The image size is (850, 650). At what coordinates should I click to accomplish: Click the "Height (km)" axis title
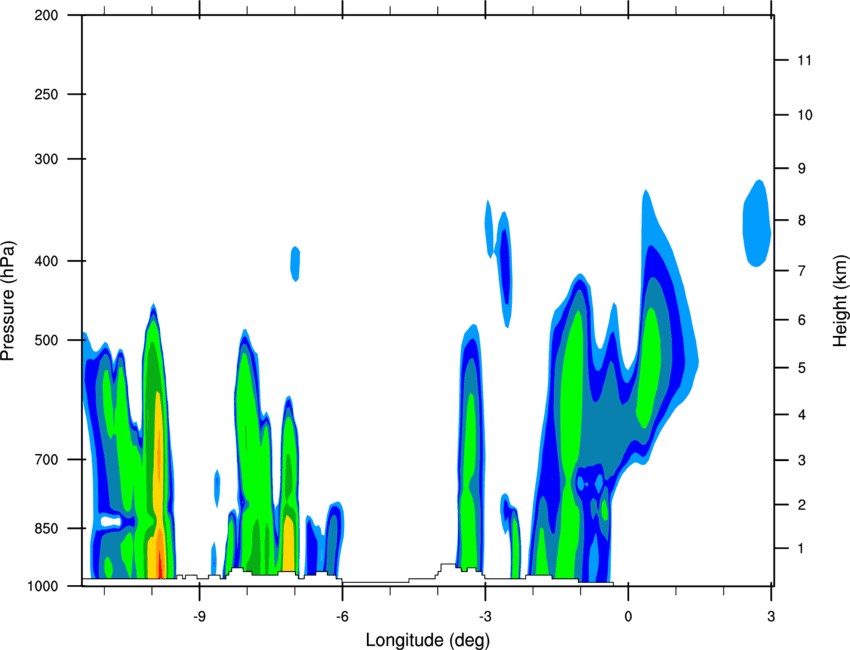(840, 300)
